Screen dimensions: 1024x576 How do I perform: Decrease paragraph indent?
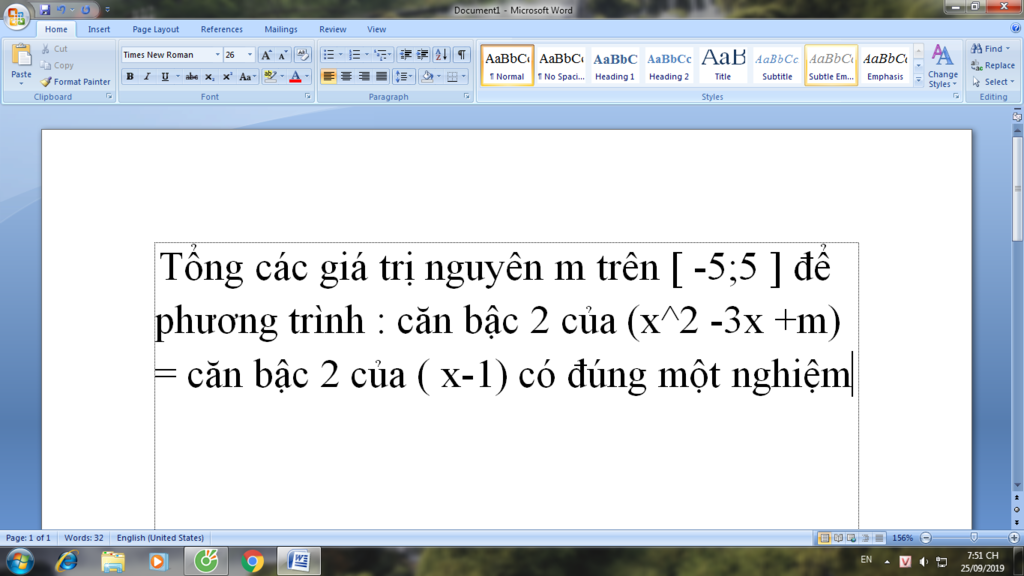[x=406, y=55]
